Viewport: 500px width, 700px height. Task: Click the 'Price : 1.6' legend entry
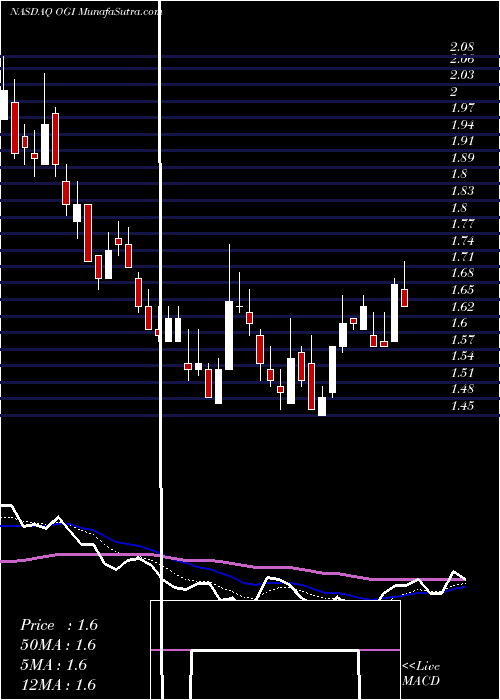[59, 625]
